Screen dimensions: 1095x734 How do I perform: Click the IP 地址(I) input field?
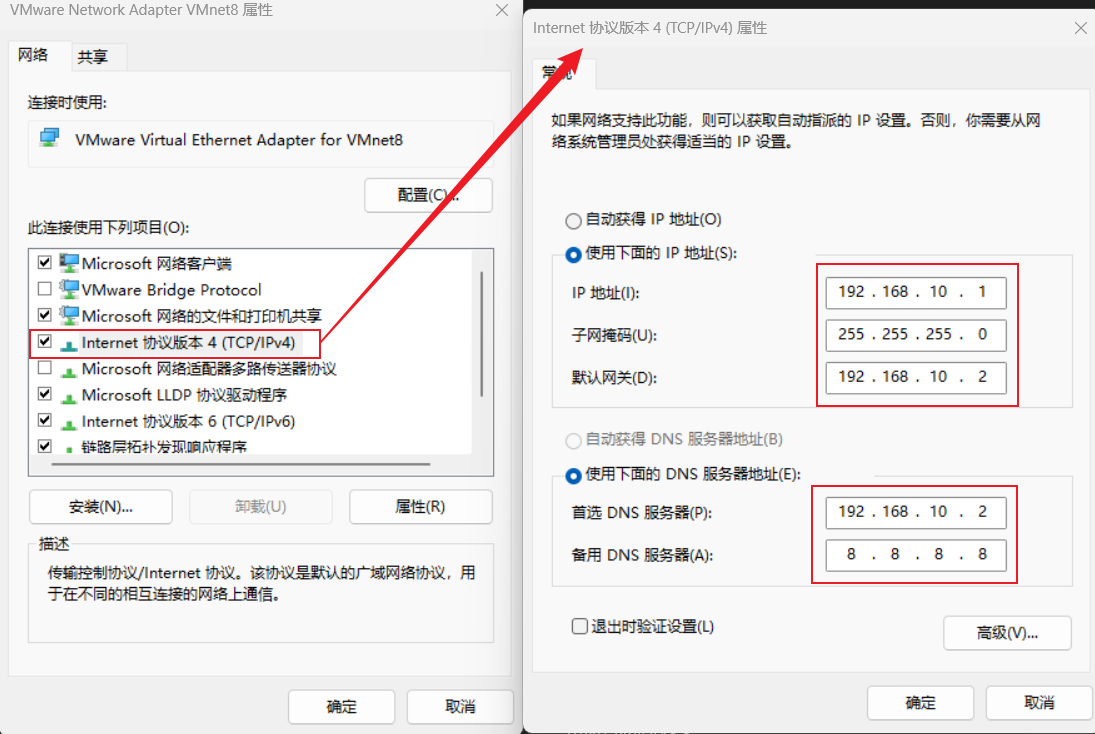tap(916, 292)
